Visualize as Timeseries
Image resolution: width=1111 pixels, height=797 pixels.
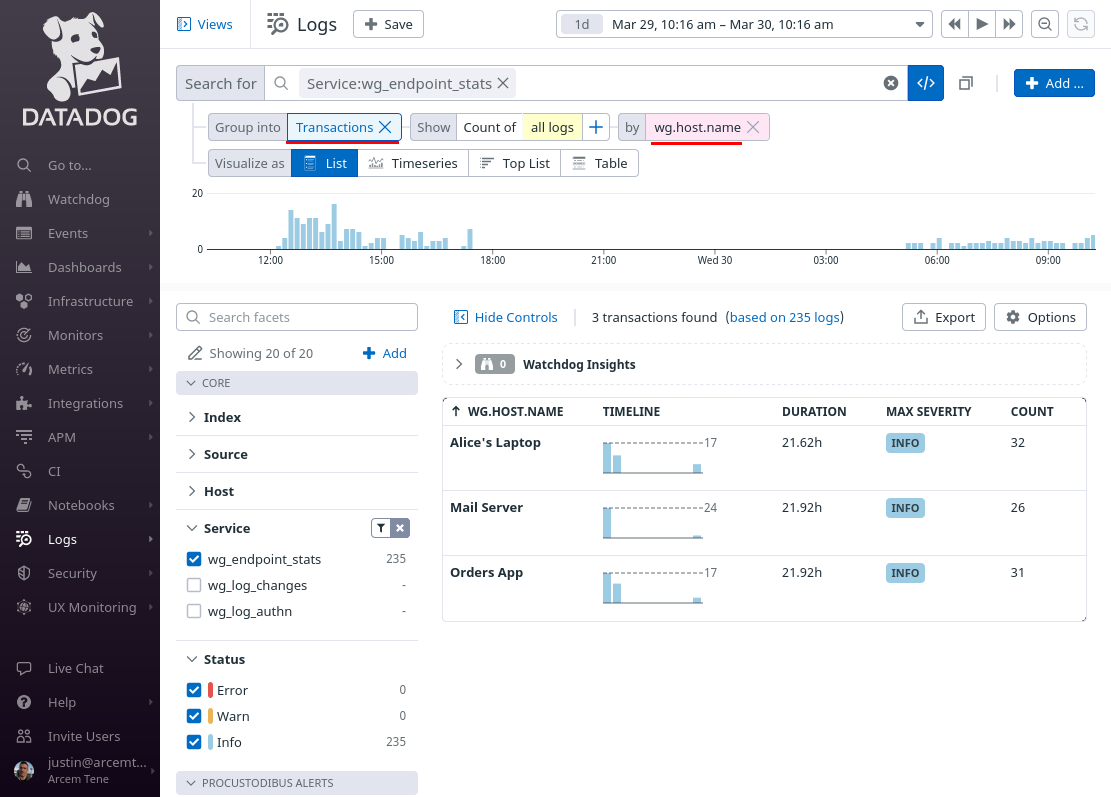point(413,163)
